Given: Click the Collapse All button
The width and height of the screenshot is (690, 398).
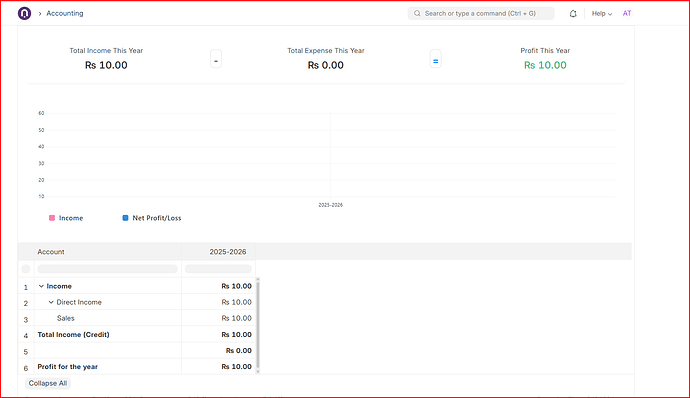Looking at the screenshot, I should point(48,383).
